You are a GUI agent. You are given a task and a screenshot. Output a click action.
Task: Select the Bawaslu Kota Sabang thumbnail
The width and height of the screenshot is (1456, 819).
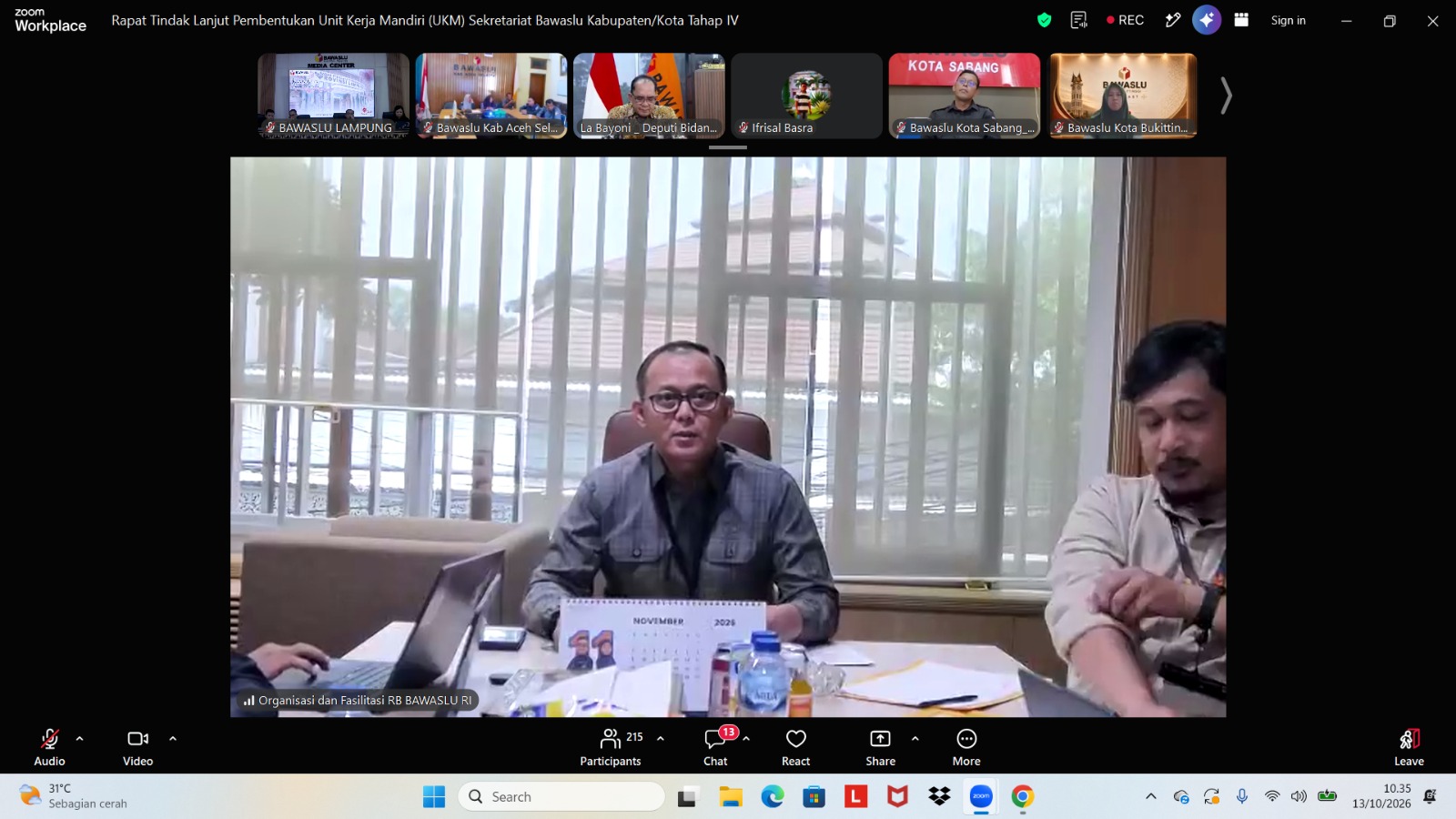[x=965, y=96]
